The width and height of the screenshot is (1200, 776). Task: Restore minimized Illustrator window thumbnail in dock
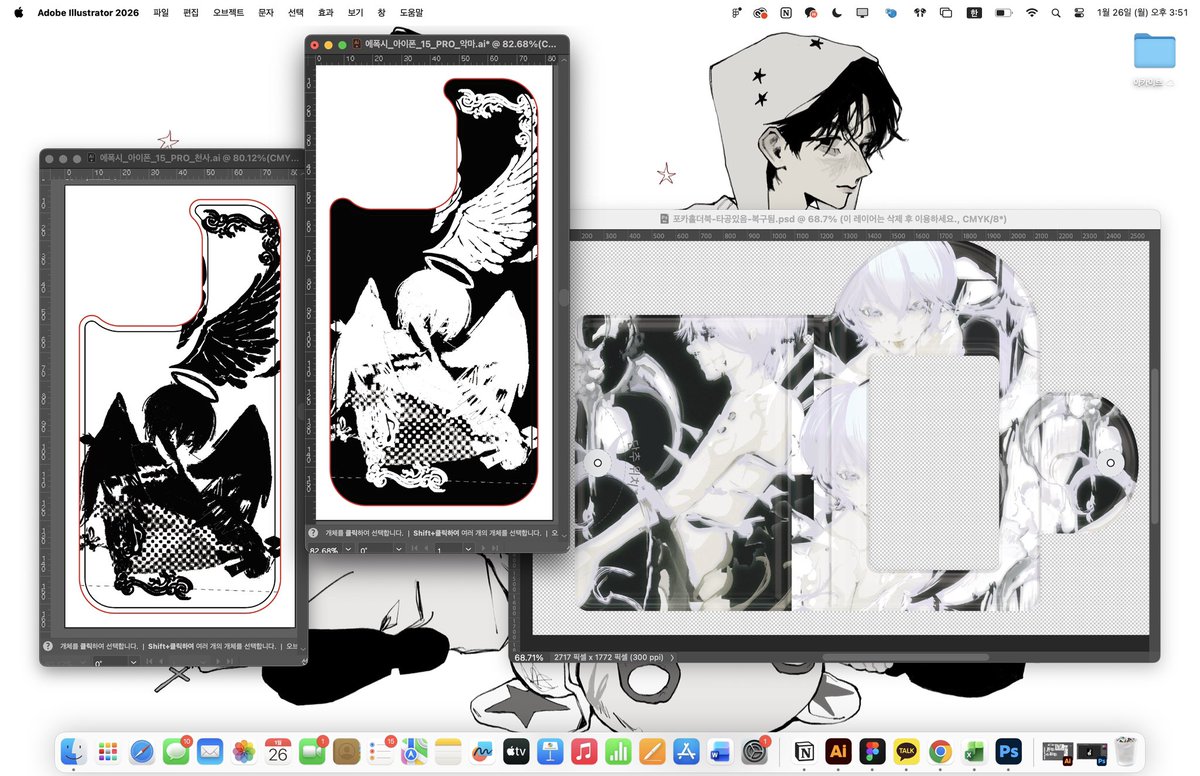coord(1058,752)
